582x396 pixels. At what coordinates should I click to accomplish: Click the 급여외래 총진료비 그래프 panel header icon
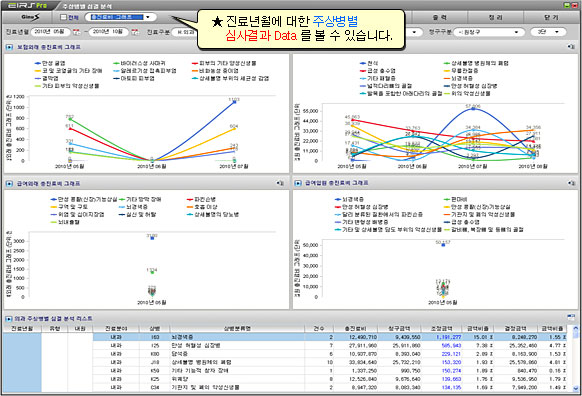coord(9,183)
